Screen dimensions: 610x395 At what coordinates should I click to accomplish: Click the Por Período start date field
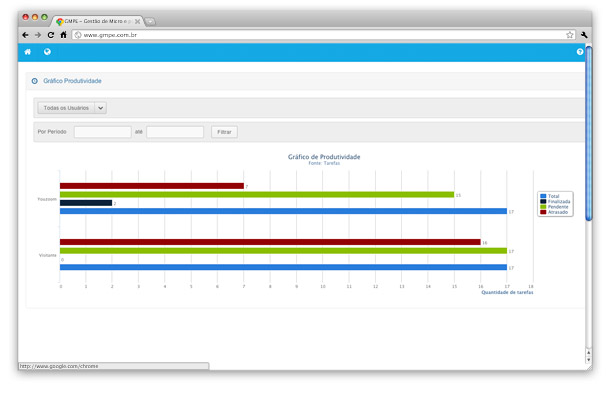point(103,132)
